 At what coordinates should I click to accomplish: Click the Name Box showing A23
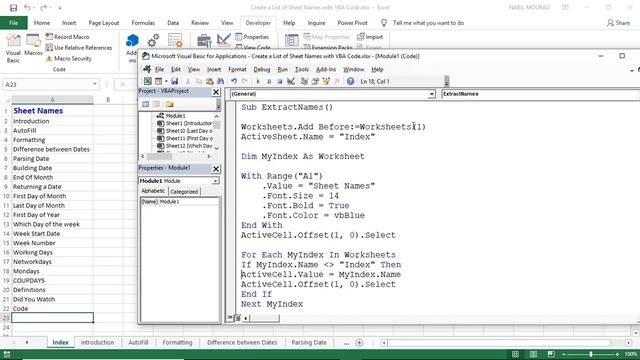click(x=47, y=84)
